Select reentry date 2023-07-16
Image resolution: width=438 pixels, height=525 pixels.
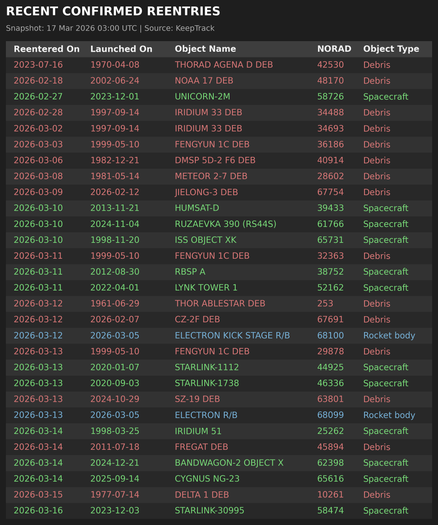[x=38, y=65]
